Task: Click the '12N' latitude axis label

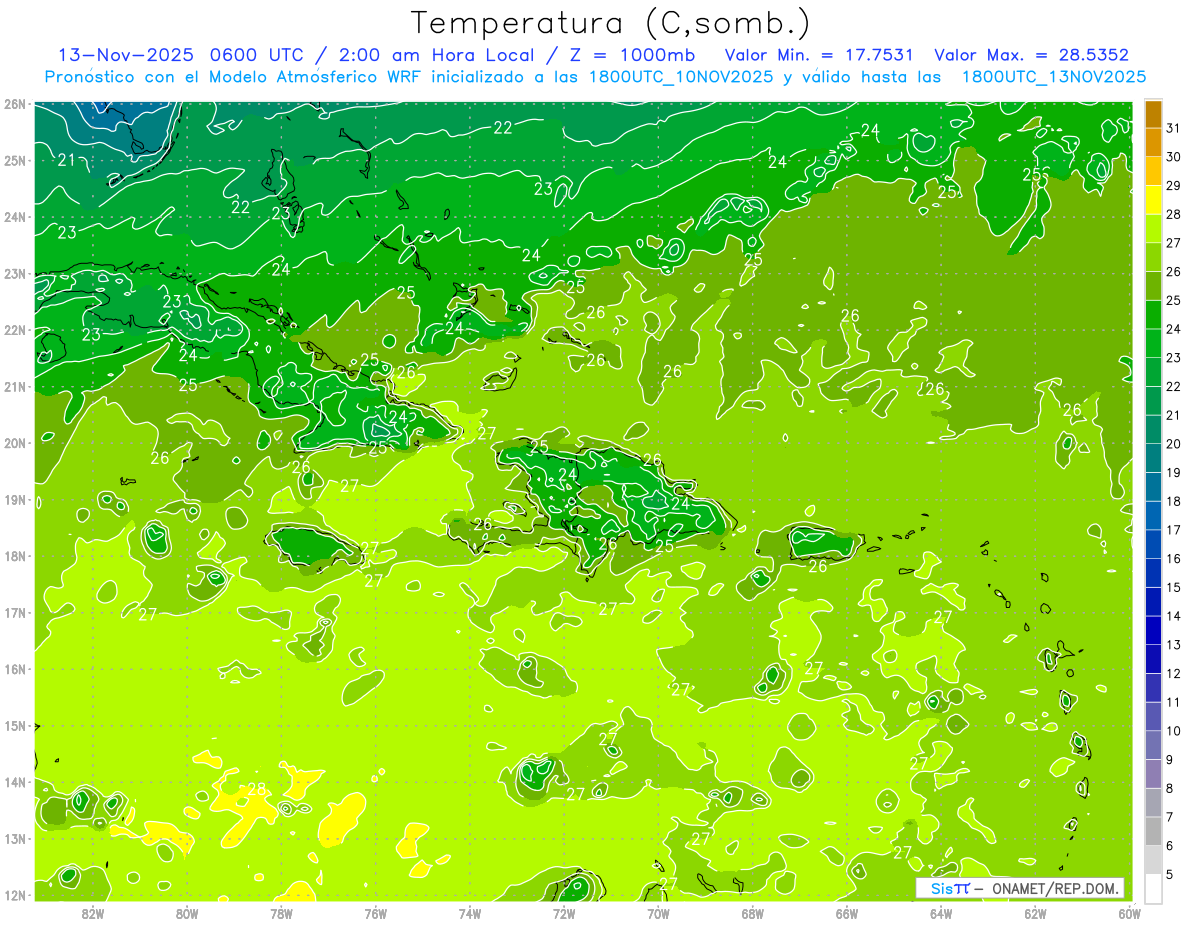Action: coord(15,895)
